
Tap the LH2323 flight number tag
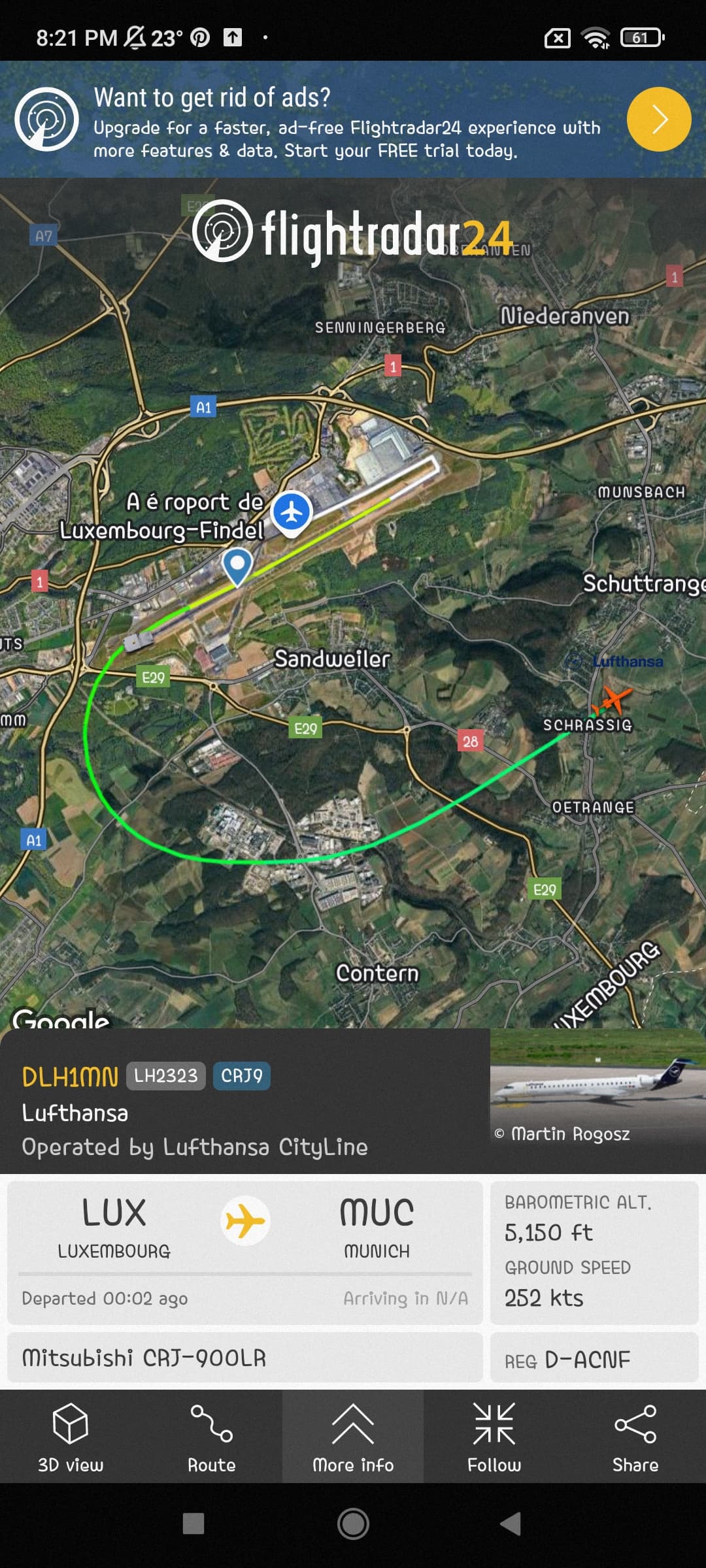point(166,1076)
